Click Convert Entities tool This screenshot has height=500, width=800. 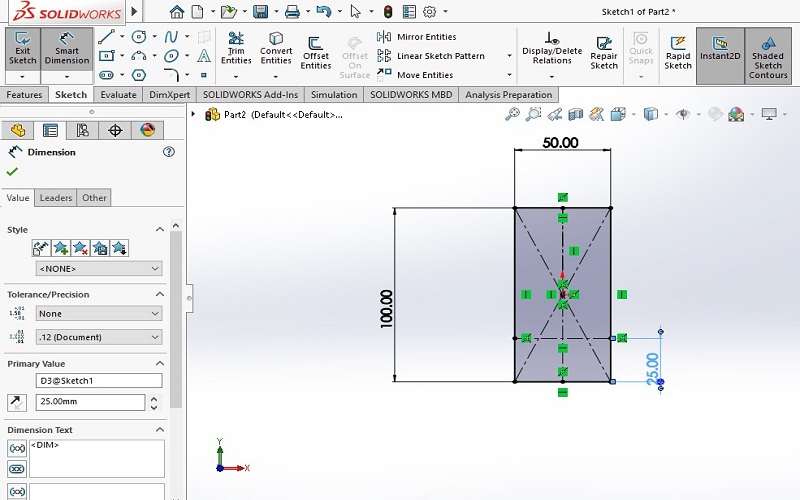[x=276, y=48]
